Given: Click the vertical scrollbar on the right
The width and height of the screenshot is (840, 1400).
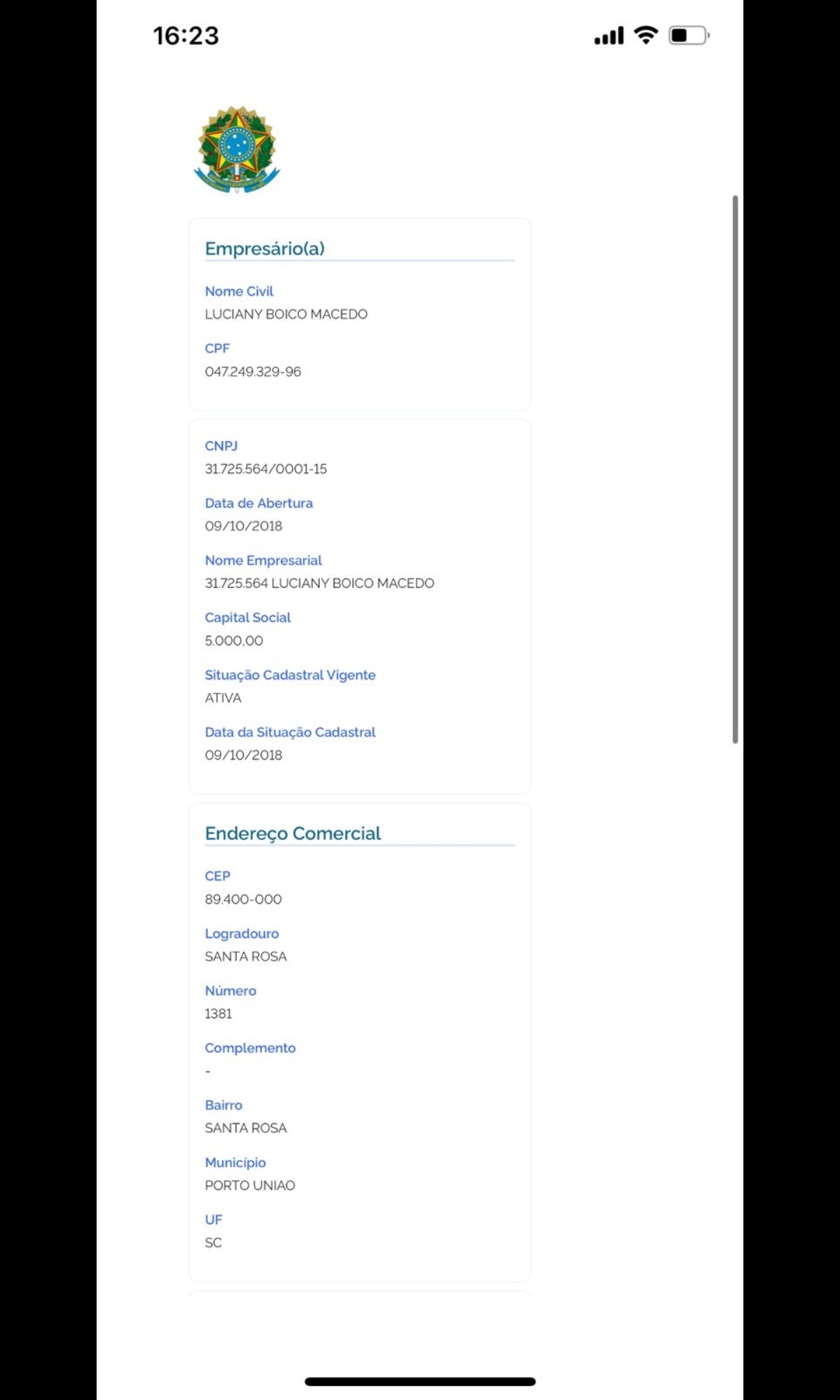Looking at the screenshot, I should click(735, 469).
